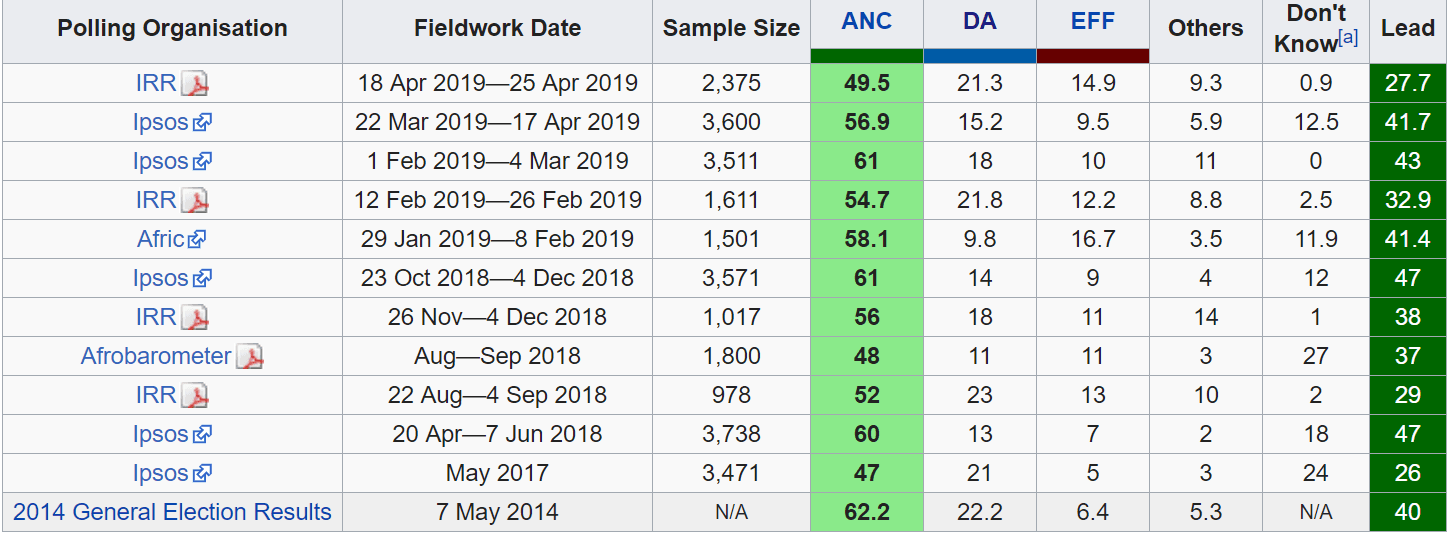Follow the Afrobarometer text link
This screenshot has width=1452, height=537.
click(156, 356)
